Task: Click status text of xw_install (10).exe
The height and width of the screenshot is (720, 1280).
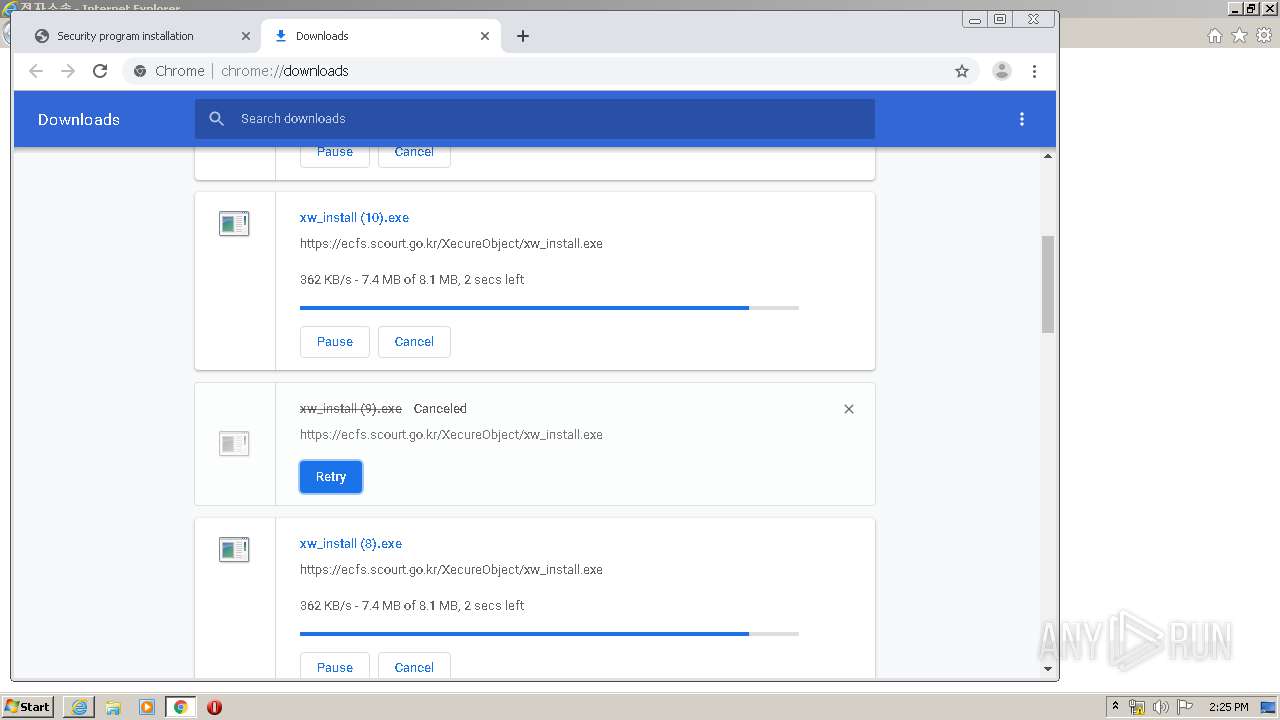Action: pyautogui.click(x=412, y=280)
